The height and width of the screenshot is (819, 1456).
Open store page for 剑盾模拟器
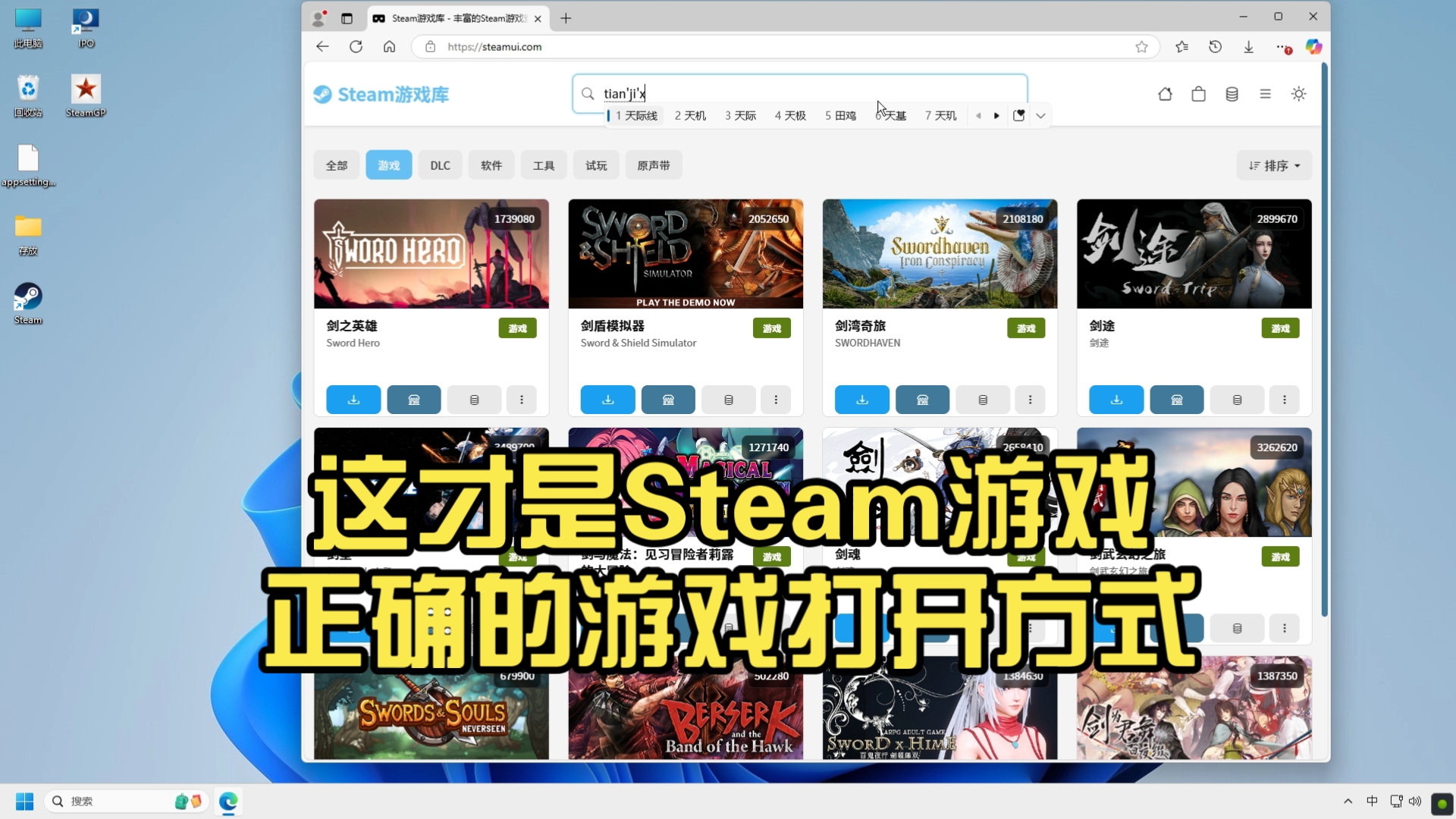tap(668, 400)
